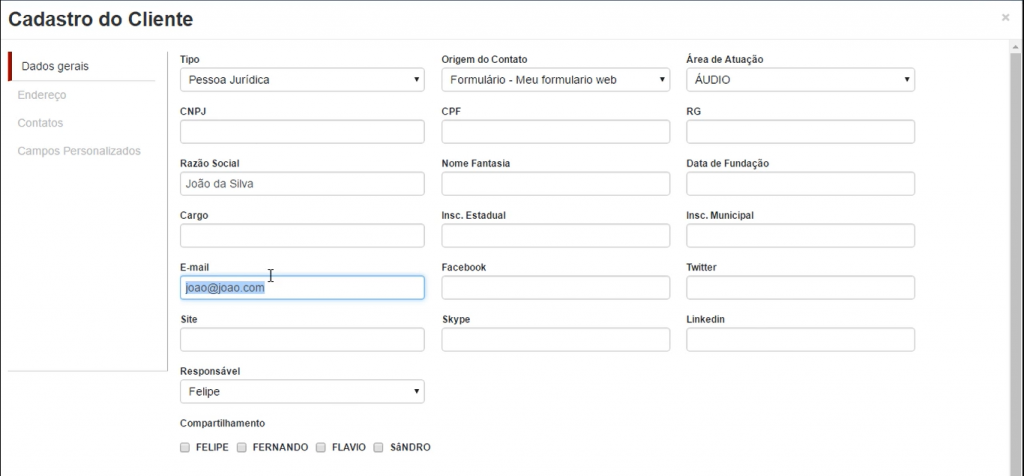Image resolution: width=1024 pixels, height=476 pixels.
Task: Expand the Origem do Contato dropdown
Action: point(555,80)
